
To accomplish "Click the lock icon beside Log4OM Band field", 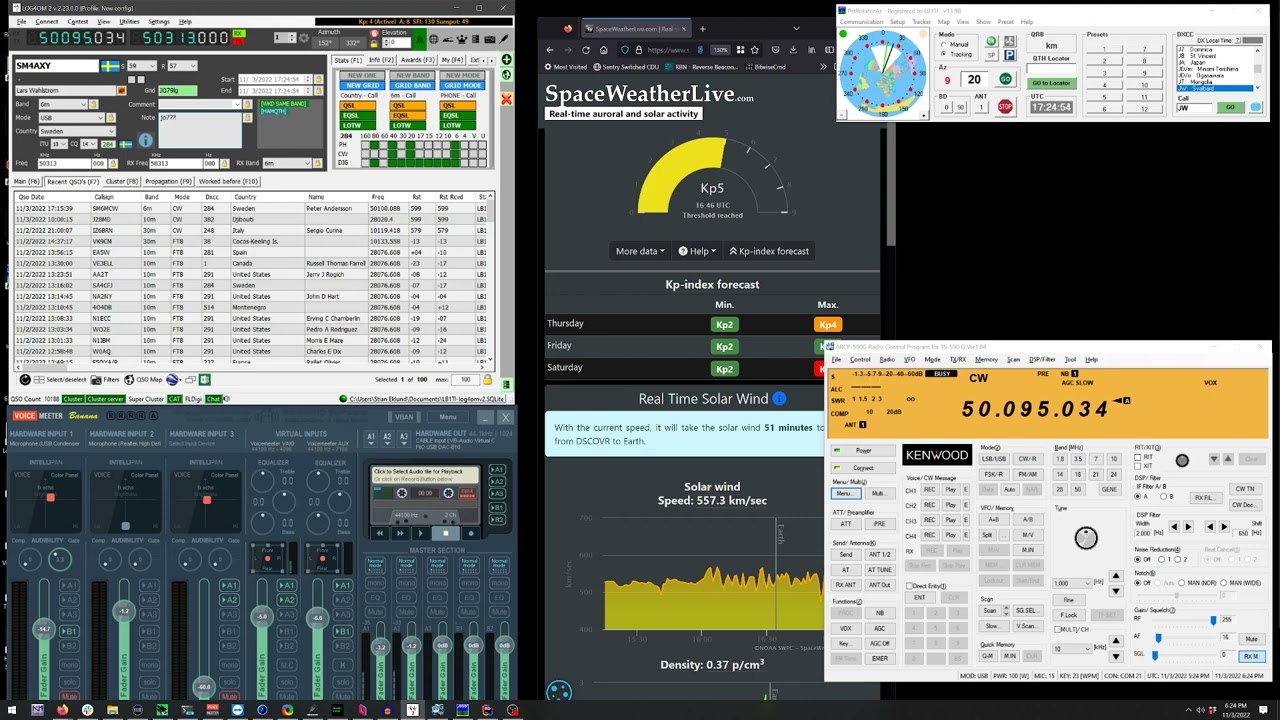I will point(95,104).
